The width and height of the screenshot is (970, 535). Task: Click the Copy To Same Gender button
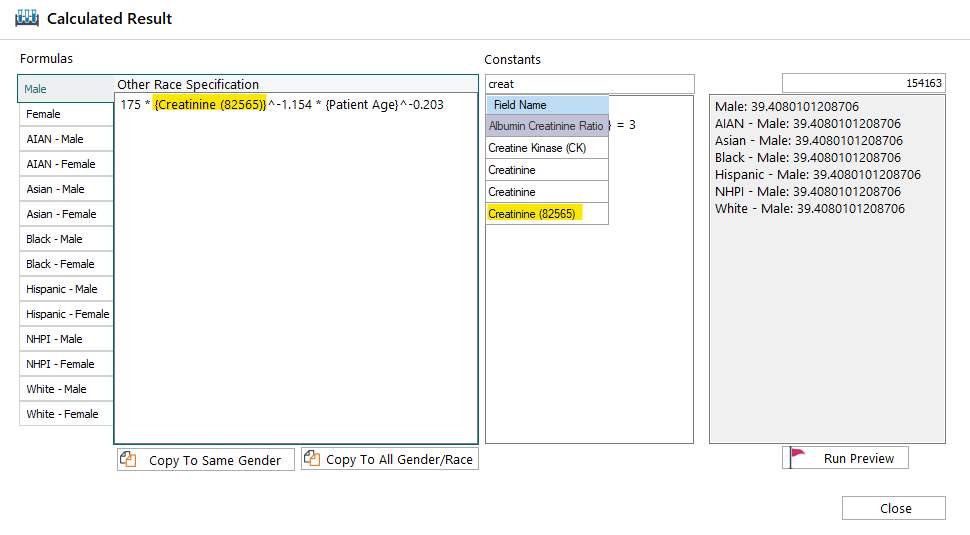tap(206, 460)
